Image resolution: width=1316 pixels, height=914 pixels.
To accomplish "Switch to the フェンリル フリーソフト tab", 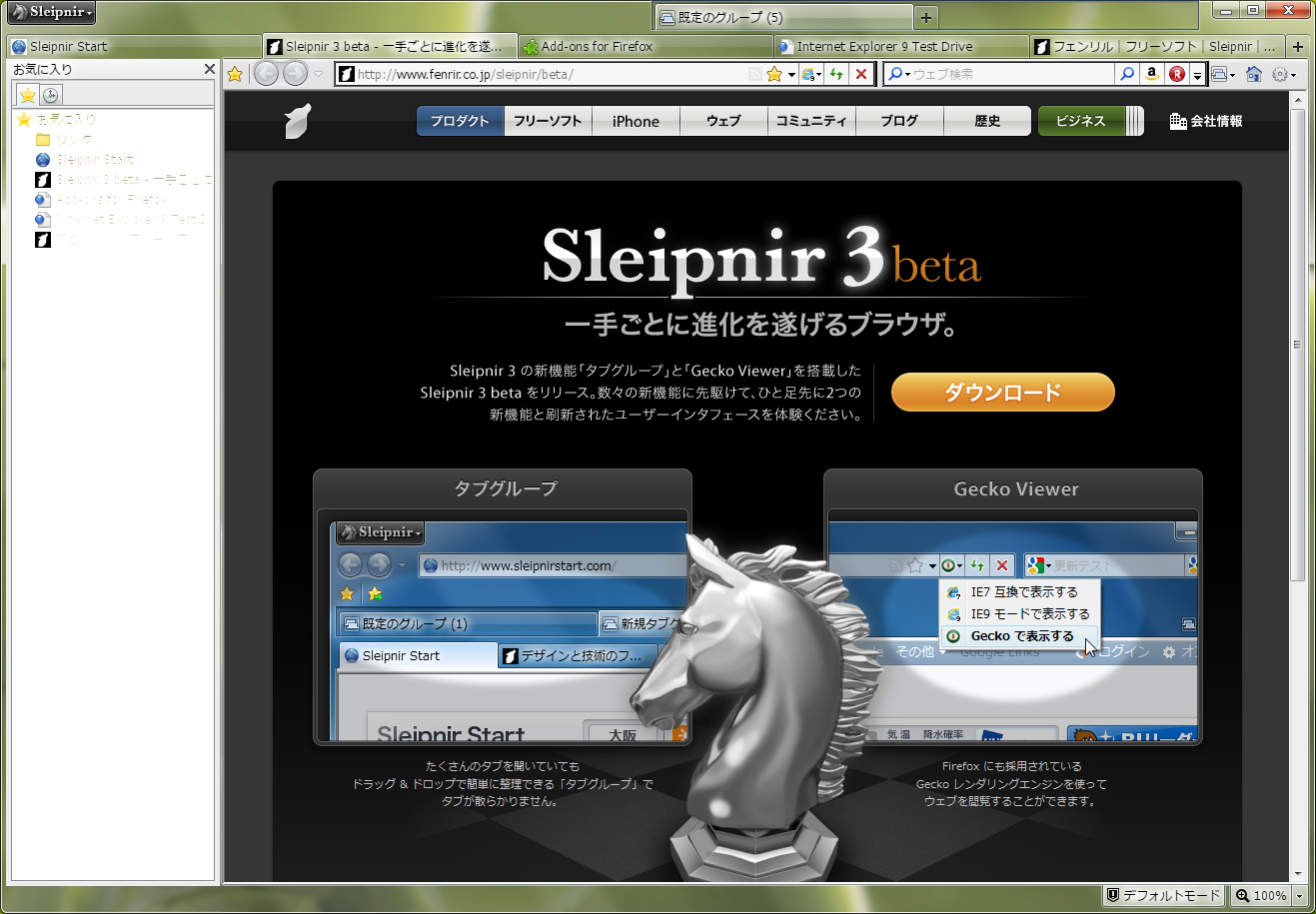I will (x=1157, y=46).
